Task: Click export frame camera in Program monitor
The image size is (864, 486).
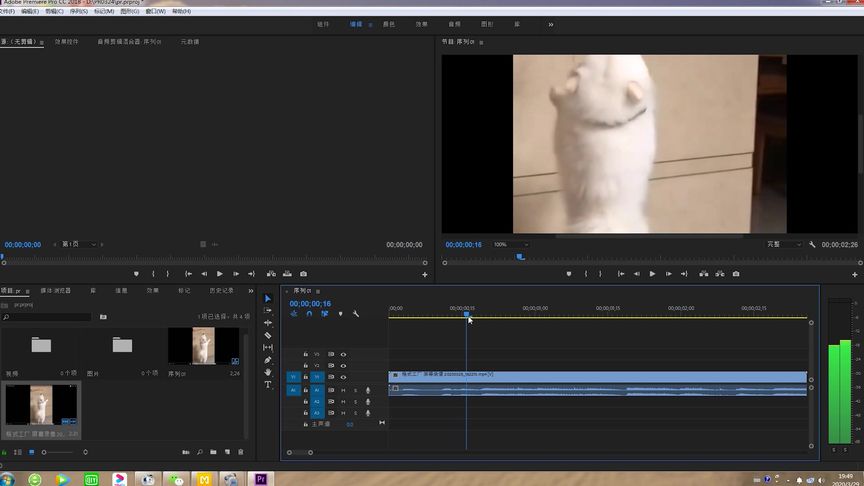Action: point(736,274)
